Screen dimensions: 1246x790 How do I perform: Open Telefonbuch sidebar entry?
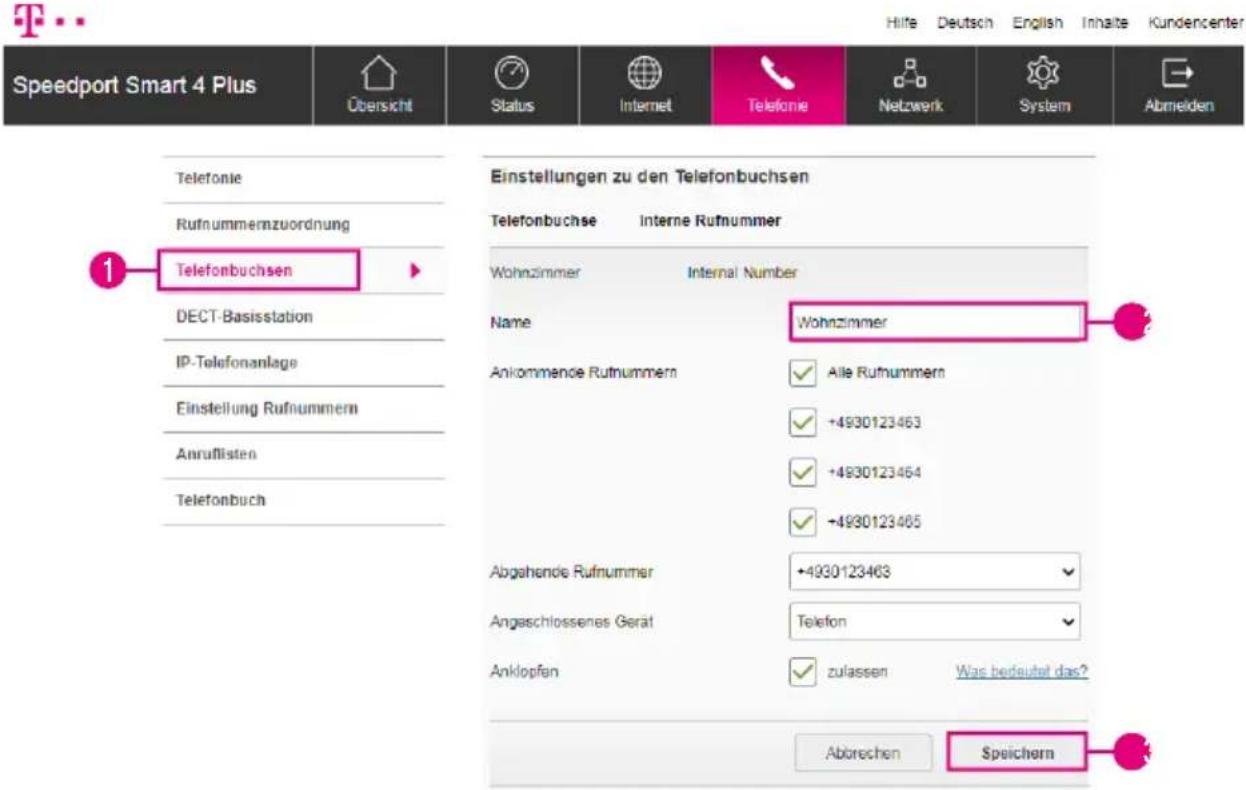coord(303,501)
